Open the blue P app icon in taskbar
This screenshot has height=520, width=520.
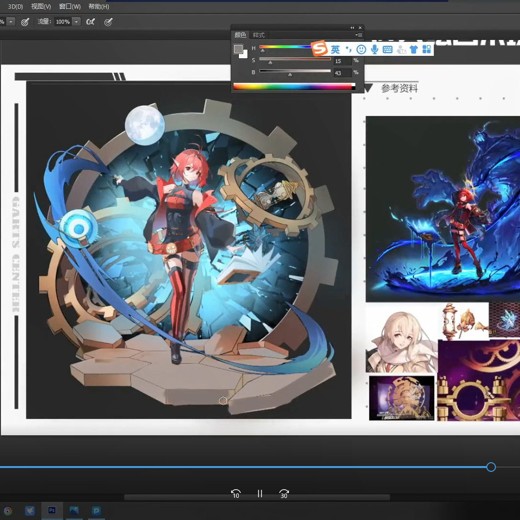click(96, 510)
